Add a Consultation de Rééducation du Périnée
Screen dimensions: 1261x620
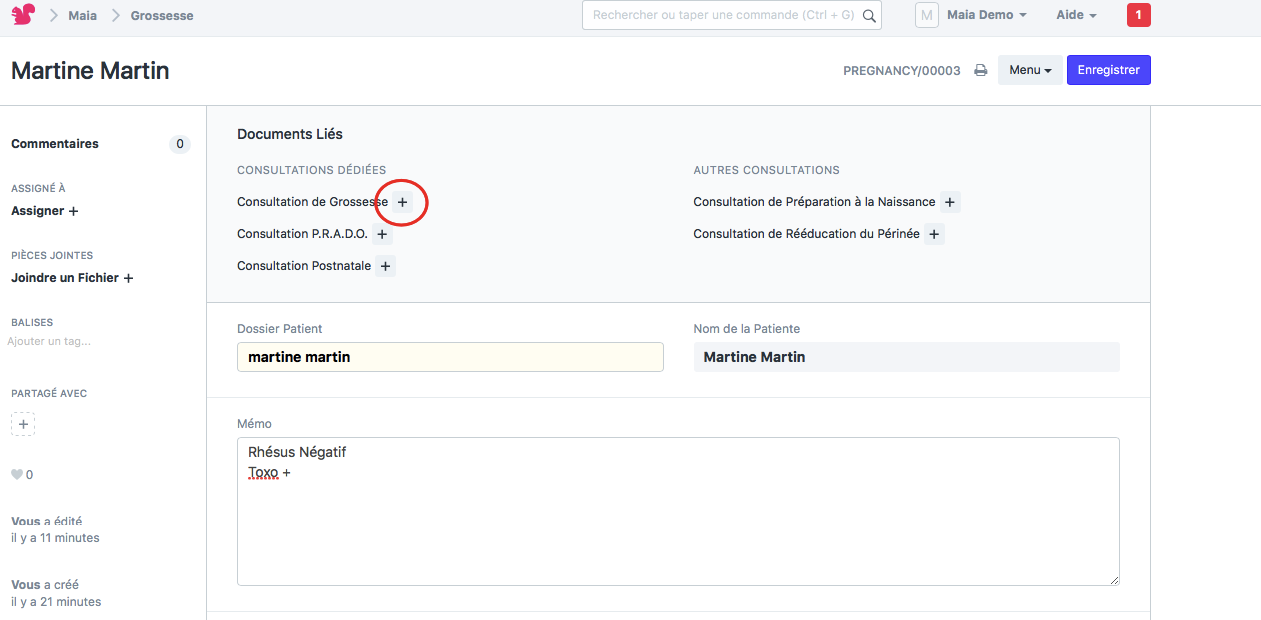[934, 233]
